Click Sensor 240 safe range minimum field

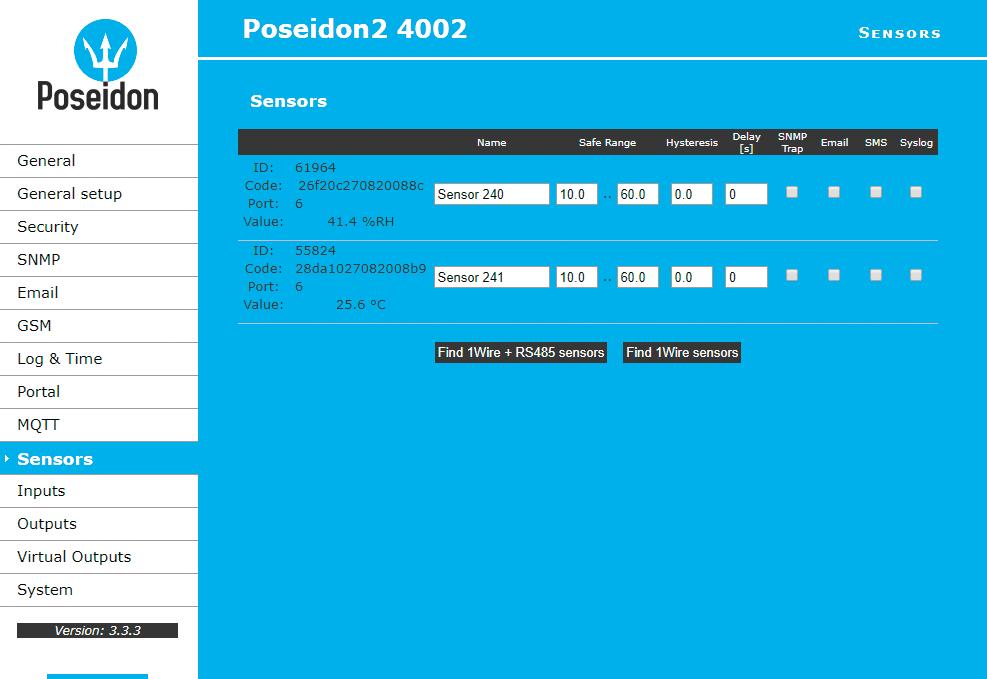click(577, 194)
